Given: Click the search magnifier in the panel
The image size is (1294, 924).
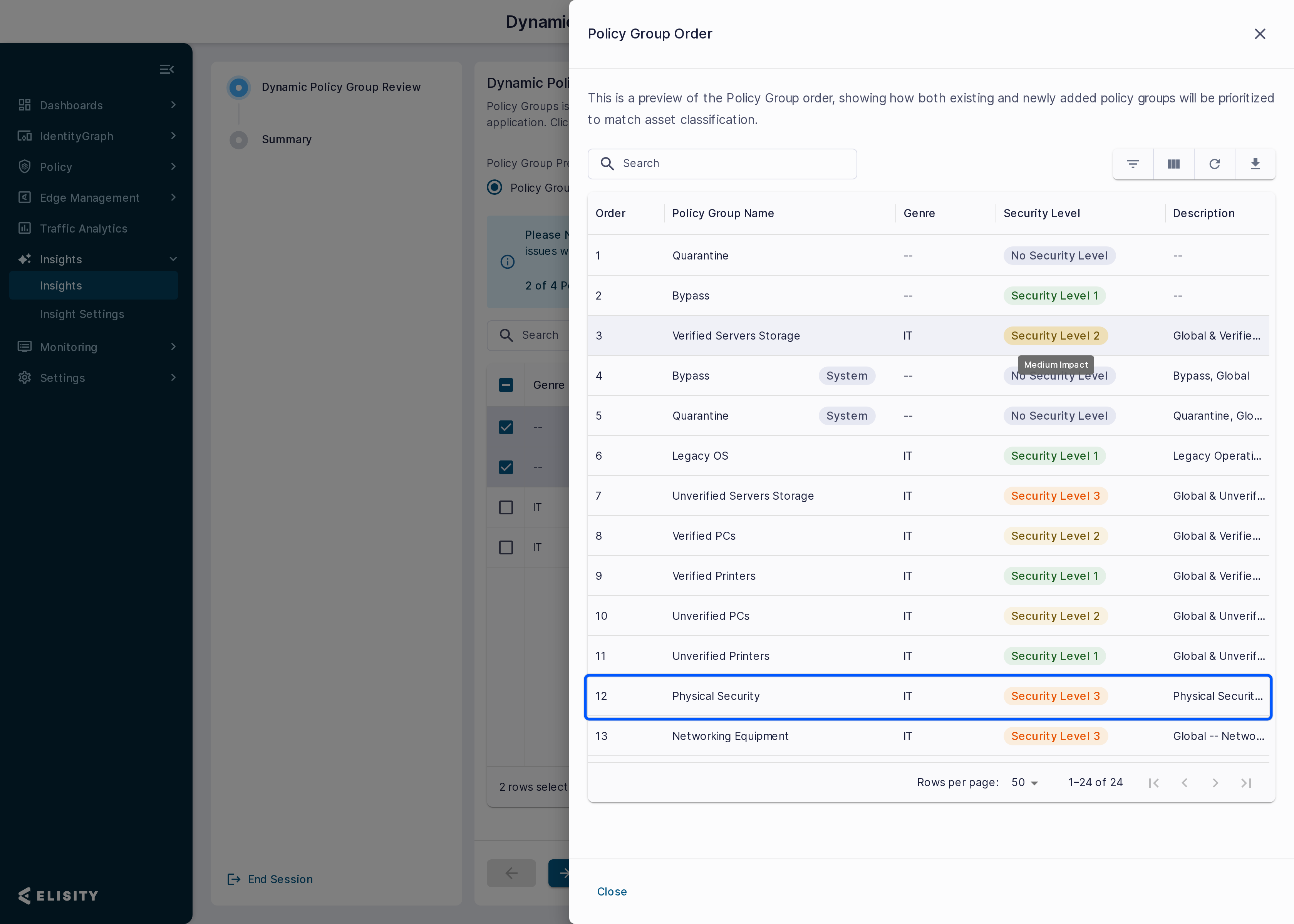Looking at the screenshot, I should [607, 164].
